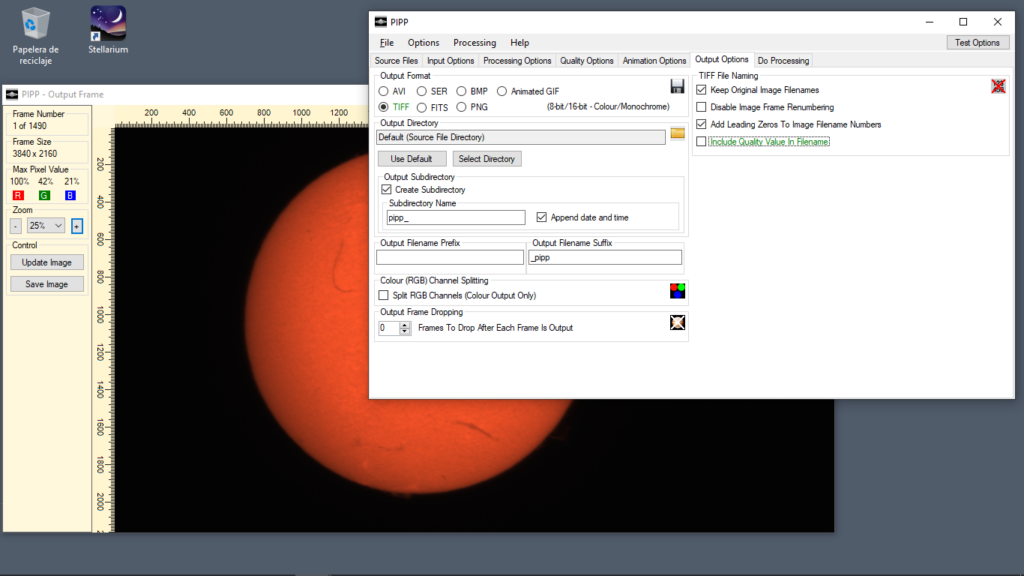Click the Update Image button
Image resolution: width=1024 pixels, height=576 pixels.
[46, 263]
